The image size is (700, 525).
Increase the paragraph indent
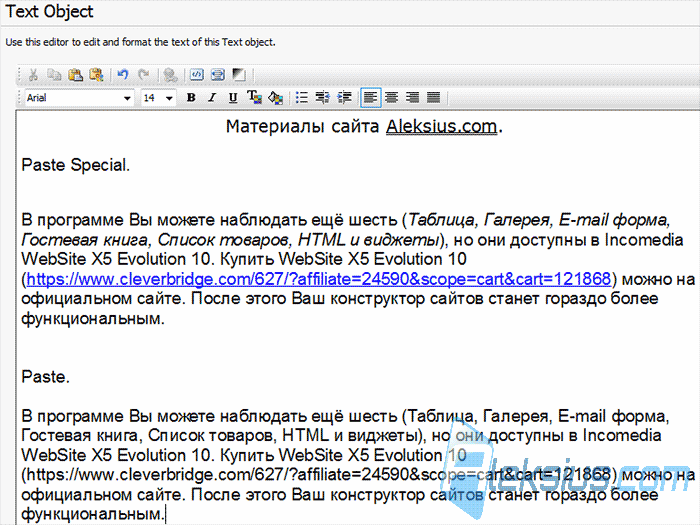[344, 97]
